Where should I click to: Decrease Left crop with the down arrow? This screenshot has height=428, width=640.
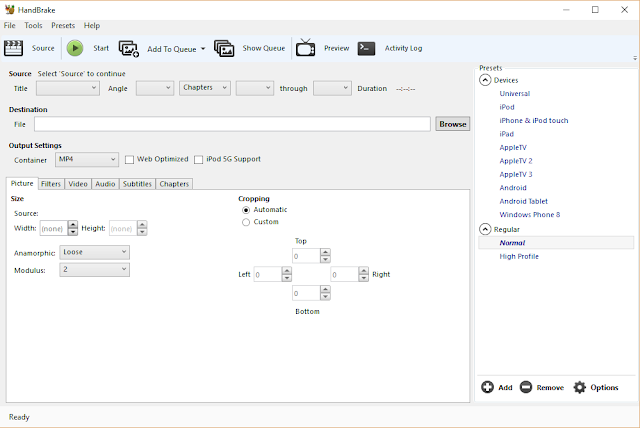(x=287, y=278)
